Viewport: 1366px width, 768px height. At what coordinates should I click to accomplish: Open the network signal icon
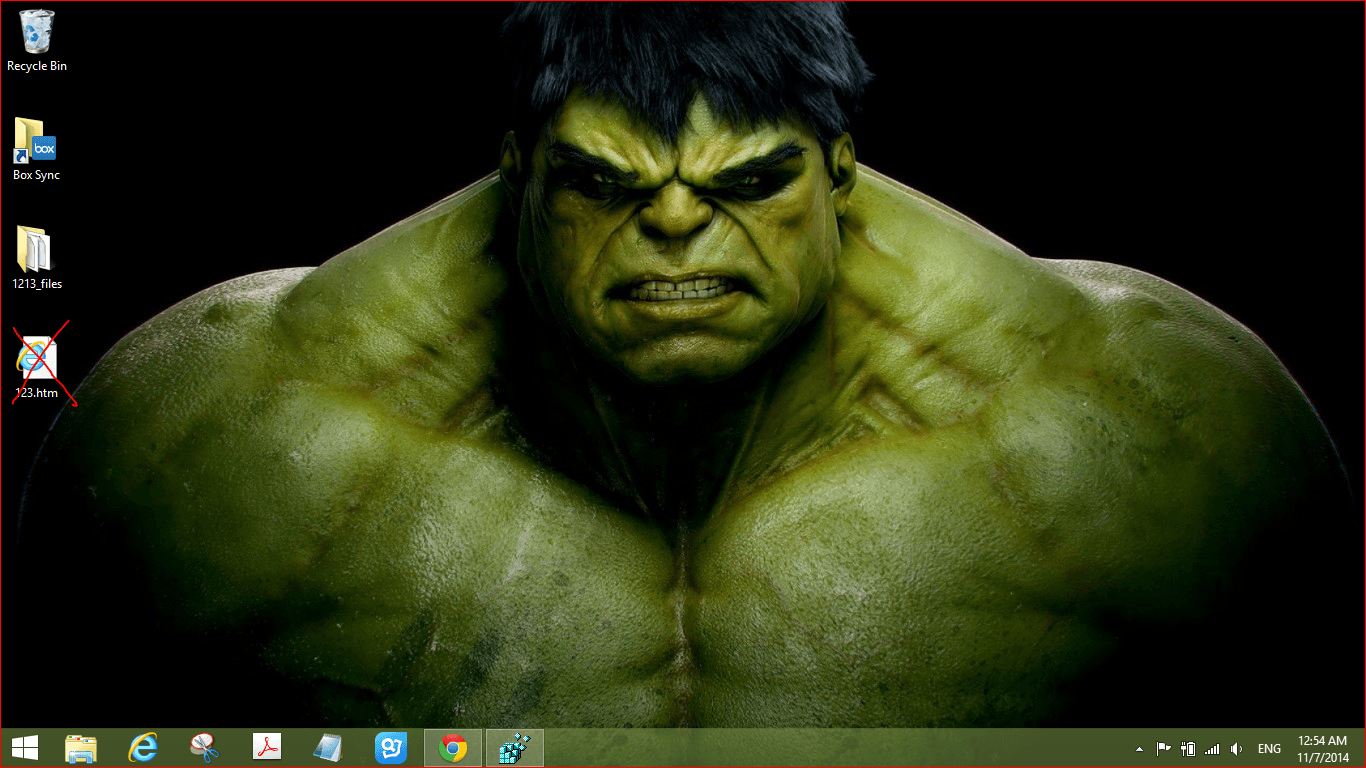coord(1212,748)
